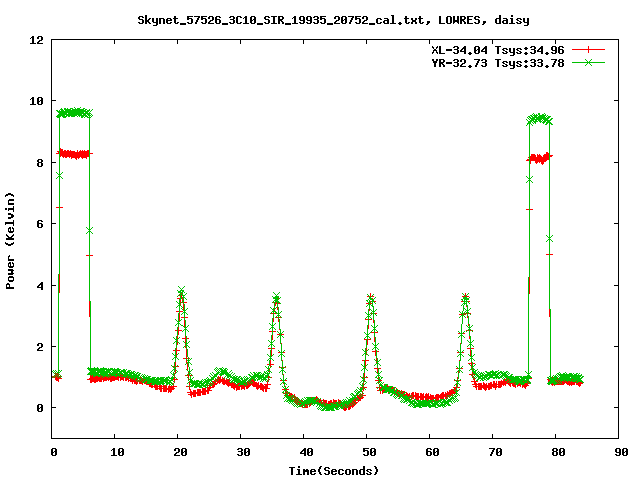Select the XL-34.04 Tsys:34.96 legend entry
640x480 pixels.
point(498,50)
